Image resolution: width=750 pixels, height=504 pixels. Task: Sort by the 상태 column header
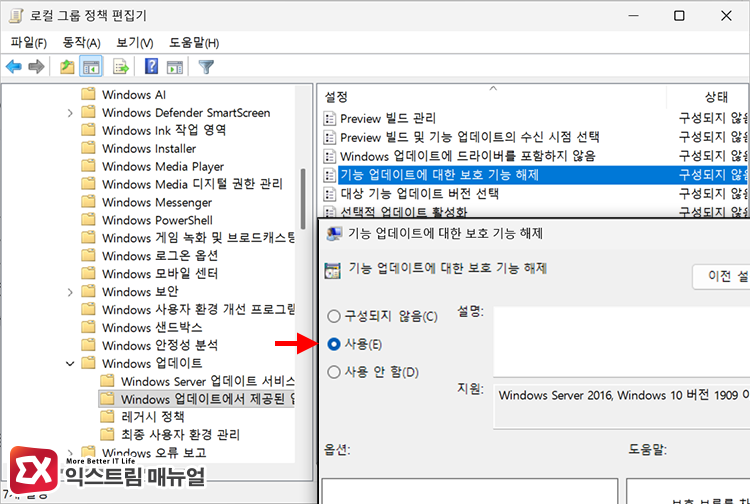716,97
